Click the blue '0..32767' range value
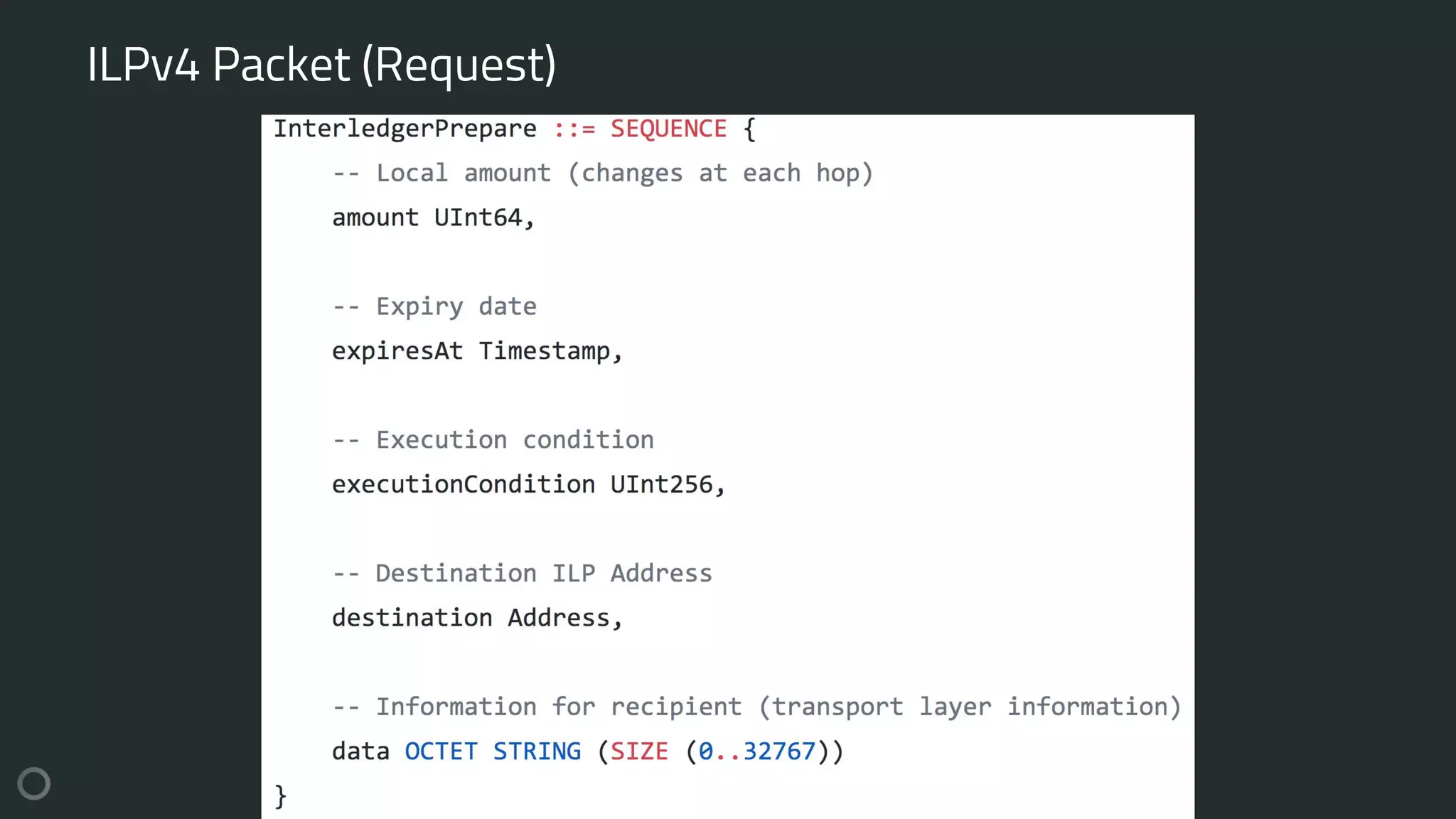Viewport: 1456px width, 819px height. pyautogui.click(x=756, y=751)
